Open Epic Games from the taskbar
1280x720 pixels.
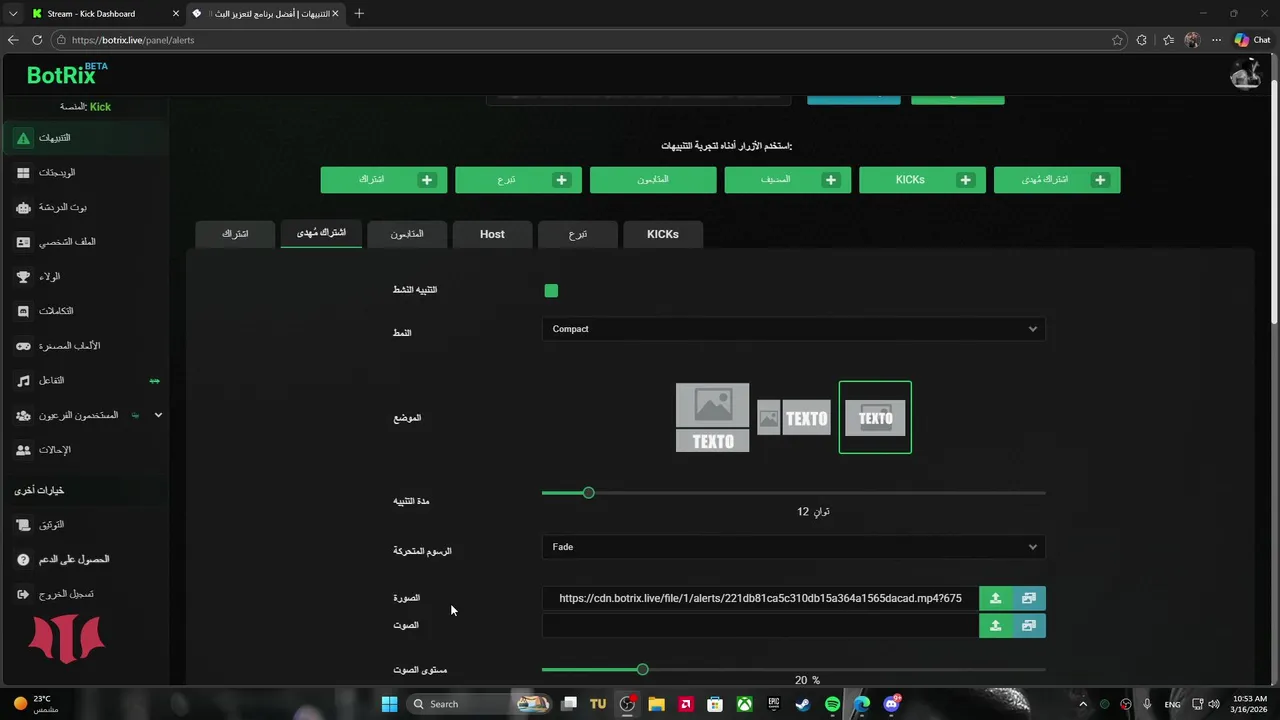(x=774, y=704)
